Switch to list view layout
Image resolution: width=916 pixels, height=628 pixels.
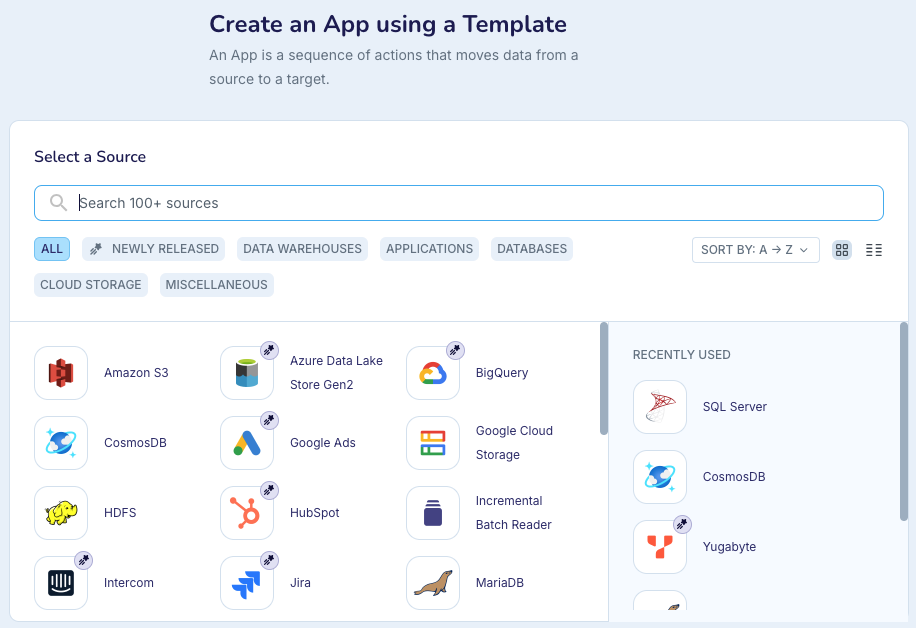point(874,249)
